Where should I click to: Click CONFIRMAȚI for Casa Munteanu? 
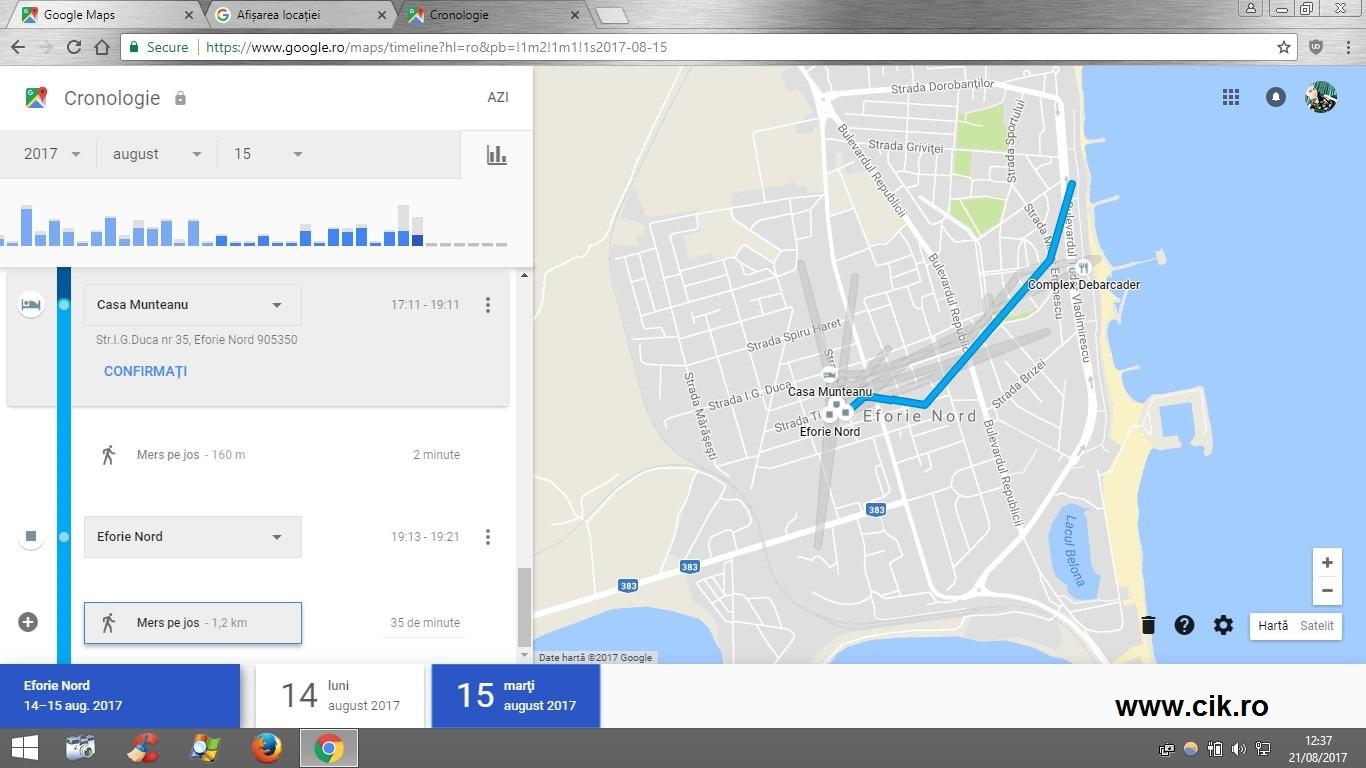(x=145, y=371)
